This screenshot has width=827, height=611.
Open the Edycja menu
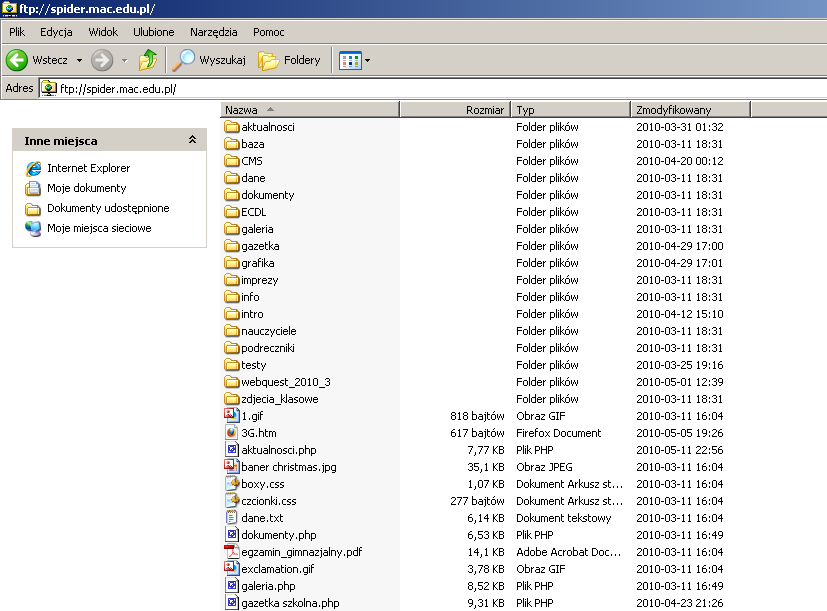tap(56, 32)
